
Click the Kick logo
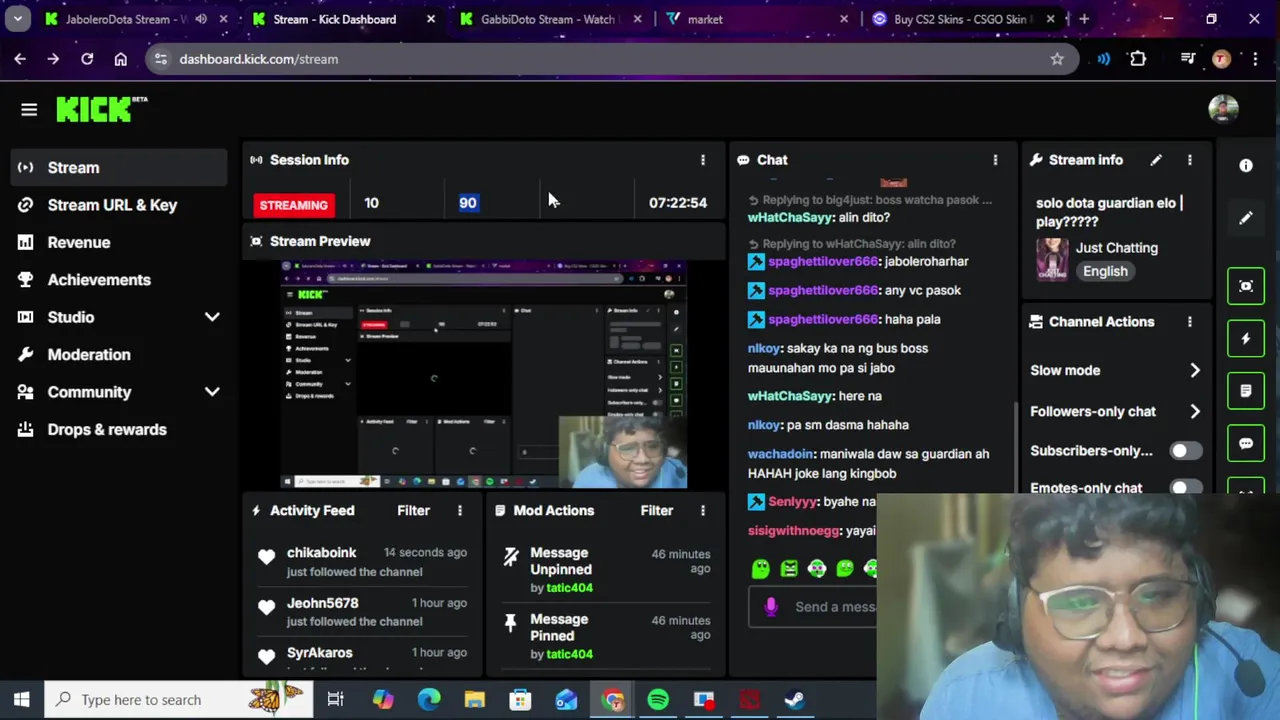(101, 109)
